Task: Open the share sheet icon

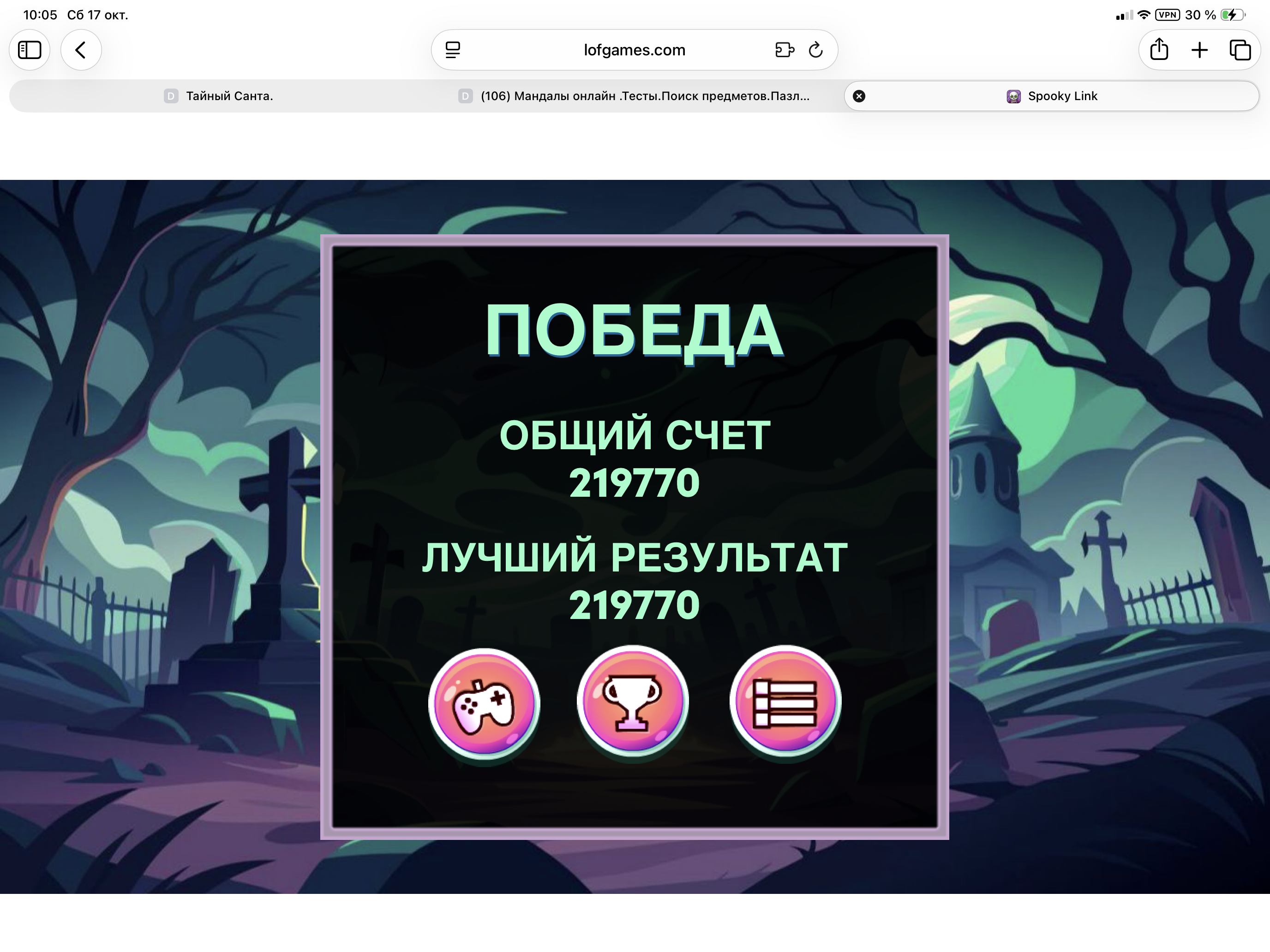Action: [x=1159, y=49]
